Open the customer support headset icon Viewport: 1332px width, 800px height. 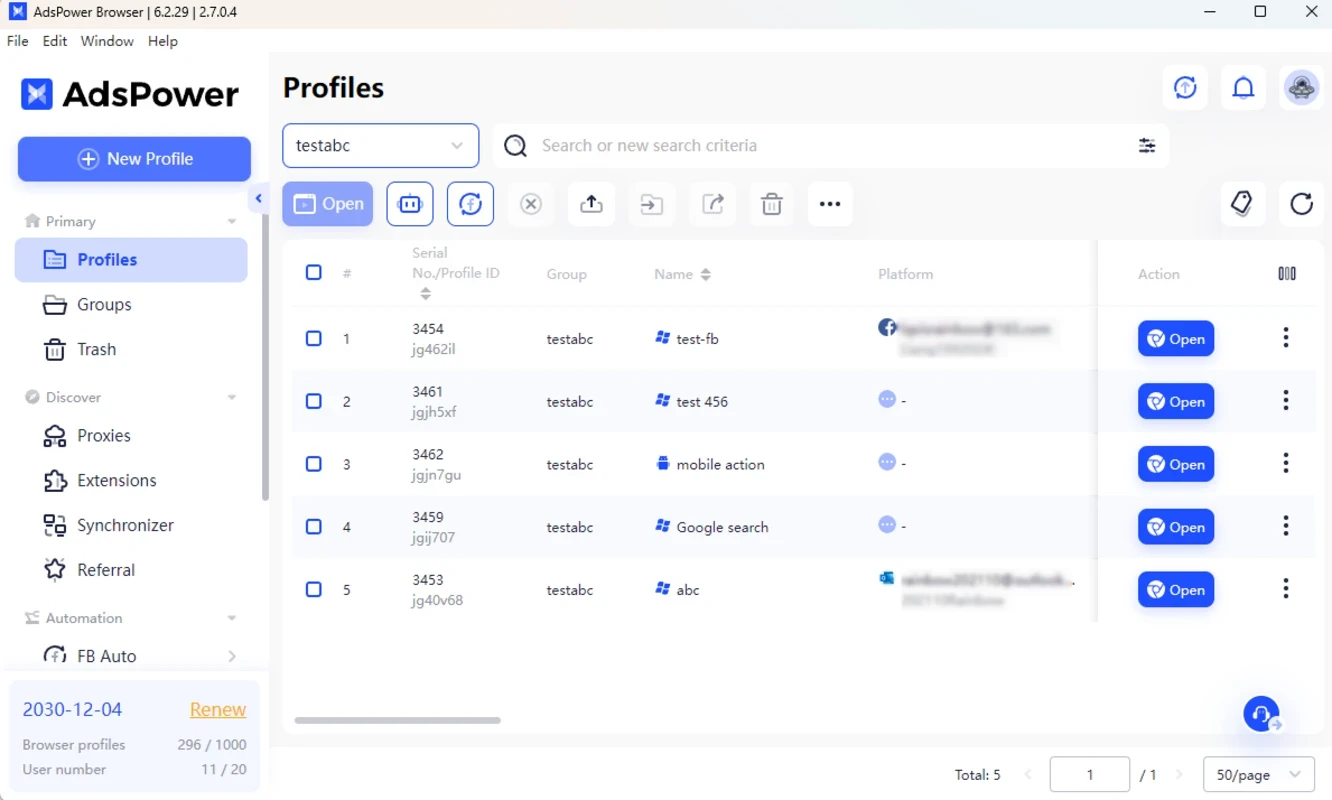coord(1262,714)
